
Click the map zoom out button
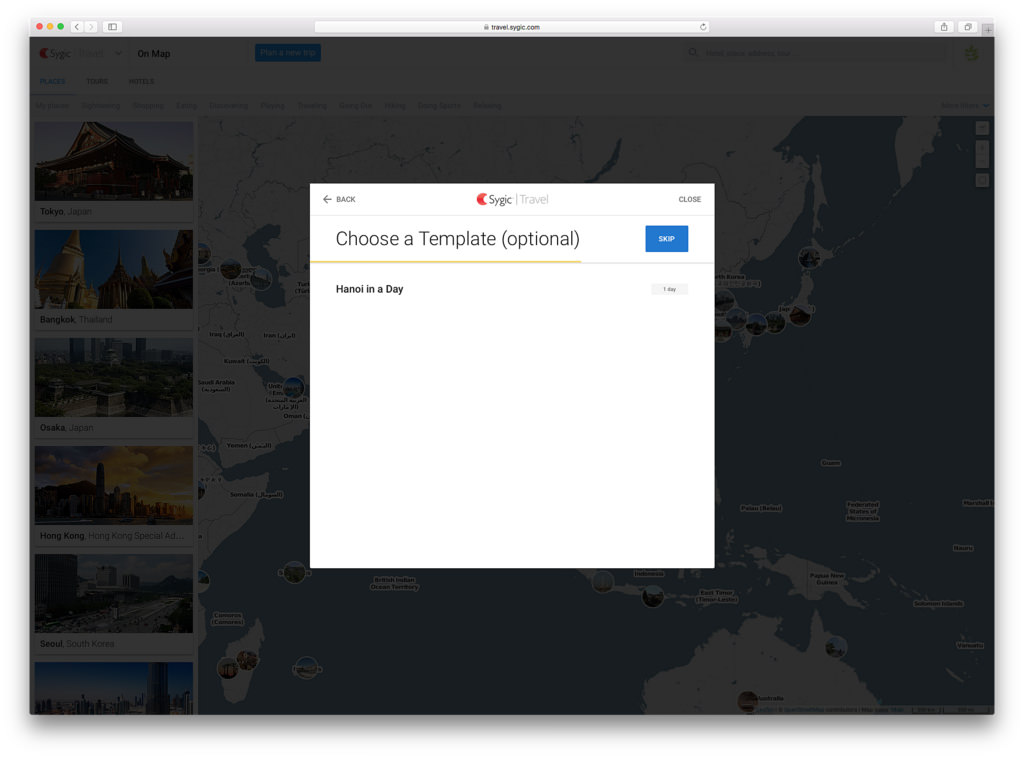tap(982, 160)
